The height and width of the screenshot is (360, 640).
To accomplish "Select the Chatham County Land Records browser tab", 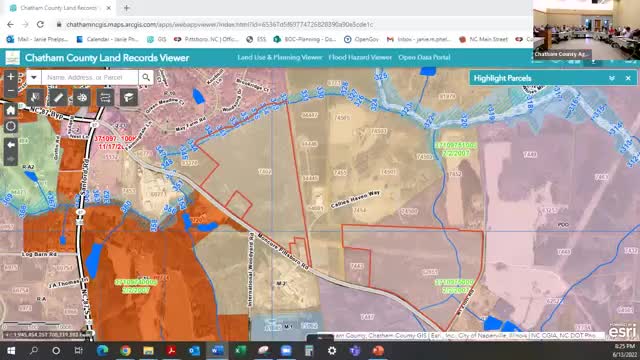I will [59, 8].
